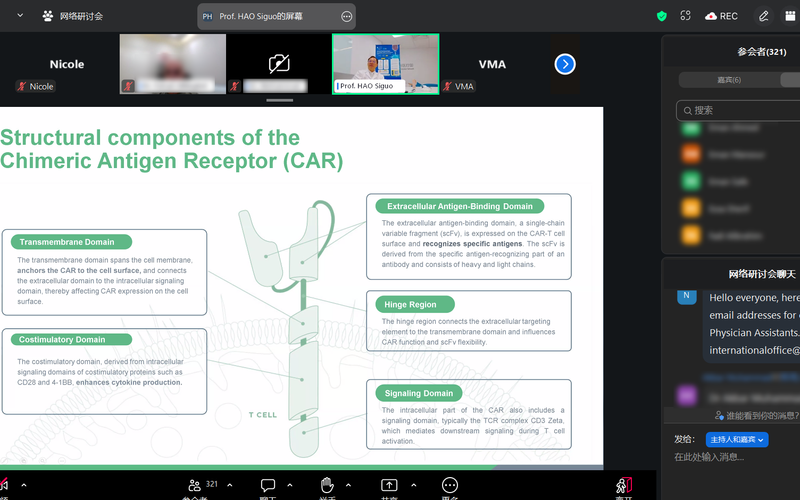Select the 嘉宾(6) tab in participants

point(729,80)
